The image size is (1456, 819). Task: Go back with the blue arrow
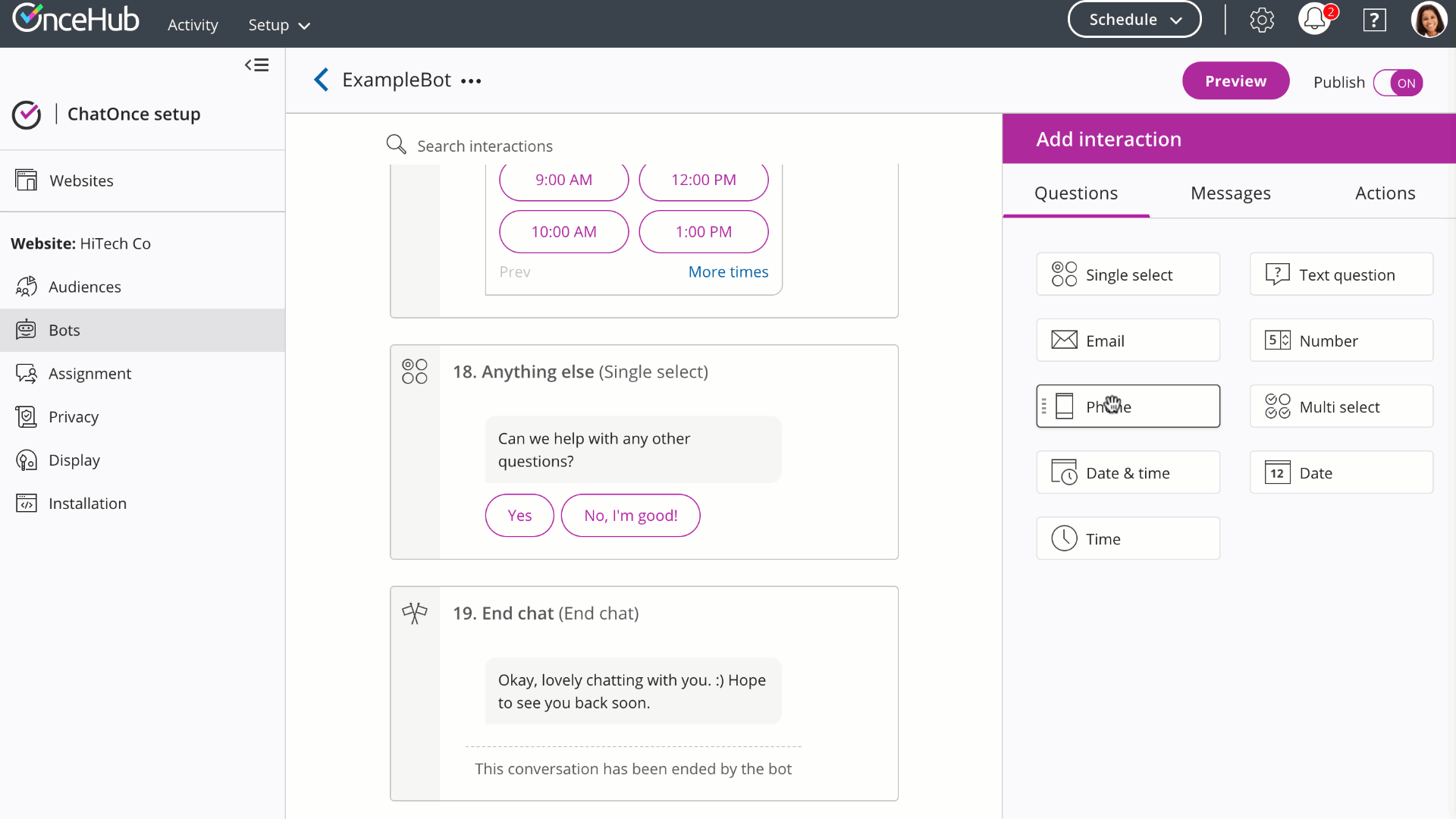pos(322,80)
